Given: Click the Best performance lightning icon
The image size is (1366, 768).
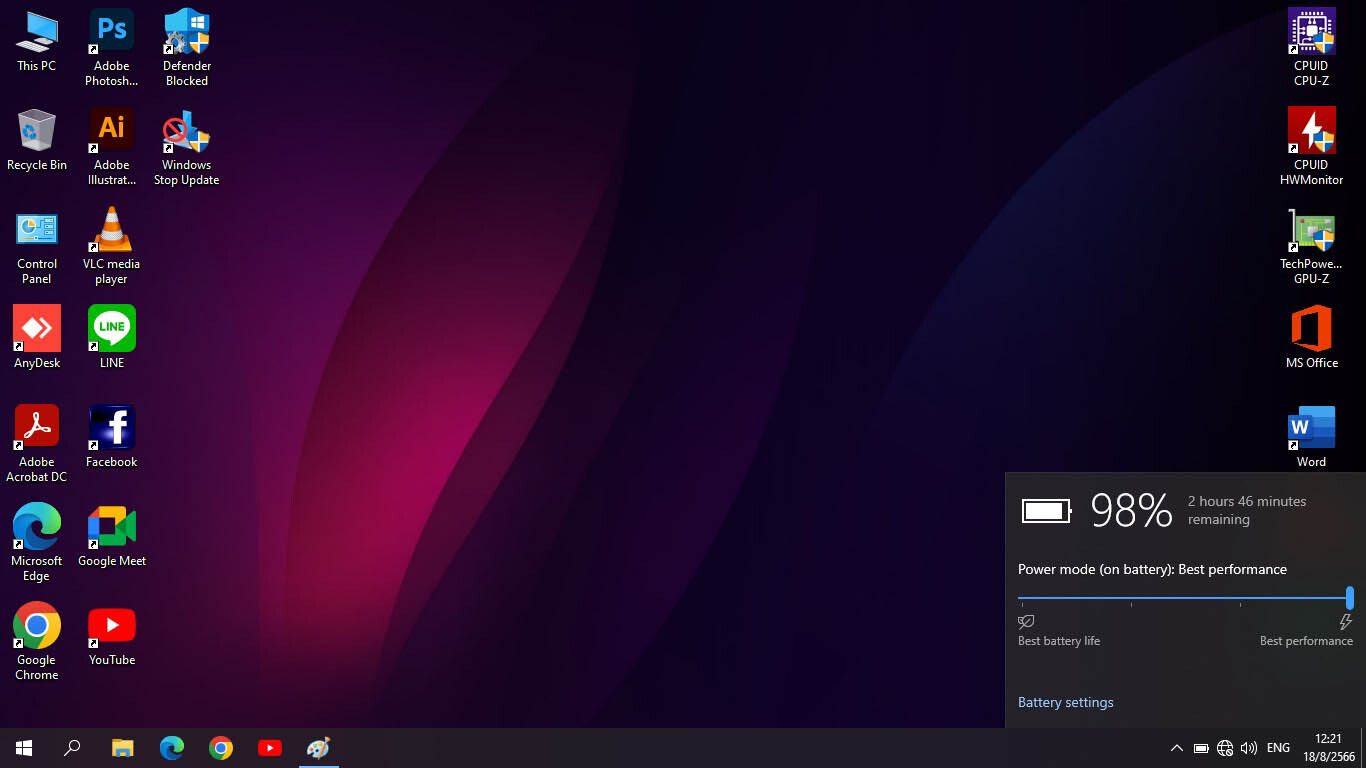Looking at the screenshot, I should click(x=1346, y=622).
